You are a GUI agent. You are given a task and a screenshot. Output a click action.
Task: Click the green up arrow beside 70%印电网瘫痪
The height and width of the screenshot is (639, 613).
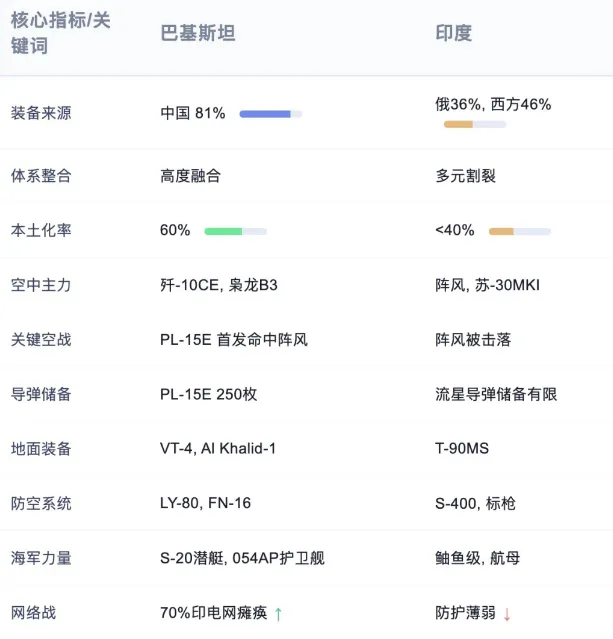coord(278,614)
